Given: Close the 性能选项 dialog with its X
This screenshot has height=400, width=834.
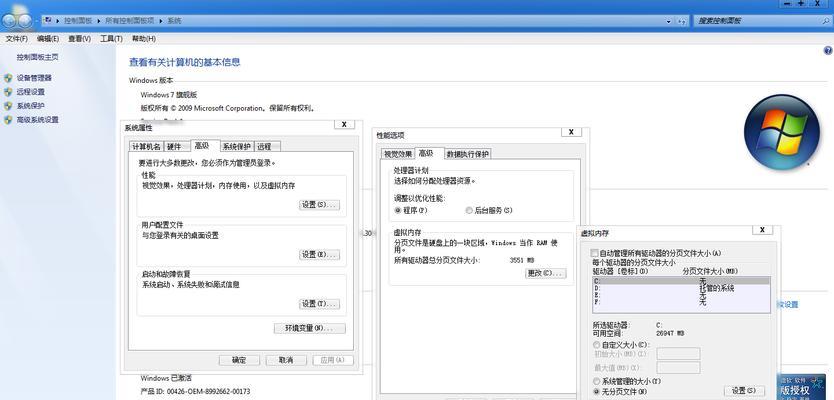Looking at the screenshot, I should click(571, 132).
